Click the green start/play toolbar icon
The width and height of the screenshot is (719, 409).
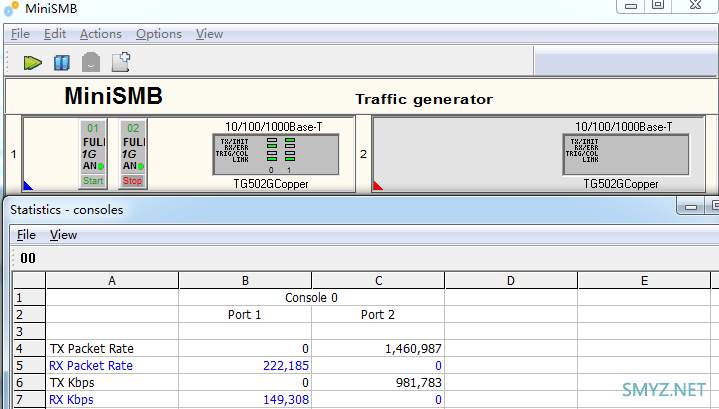(33, 63)
